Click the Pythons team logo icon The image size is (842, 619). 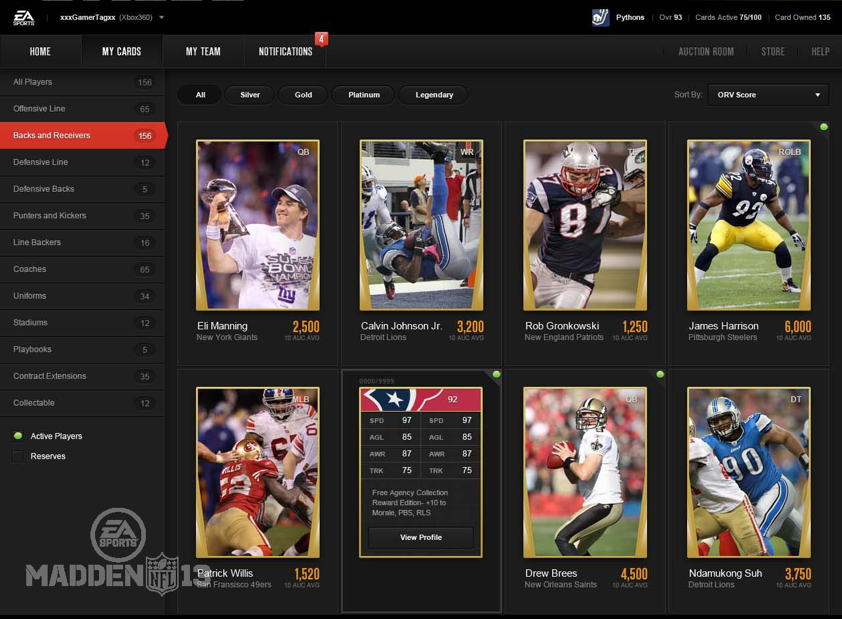[600, 17]
